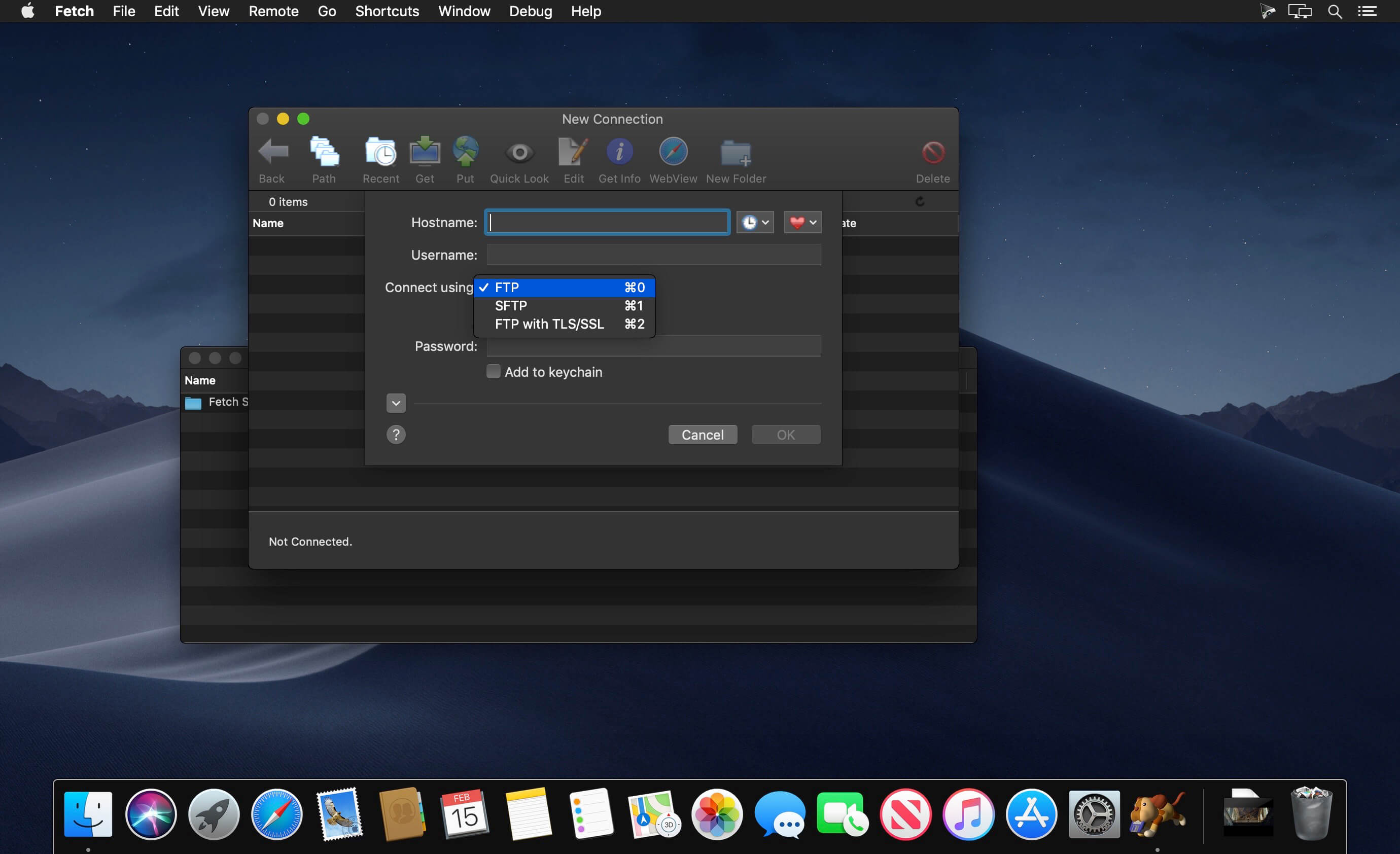
Task: Click OK to confirm connection
Action: pos(786,434)
